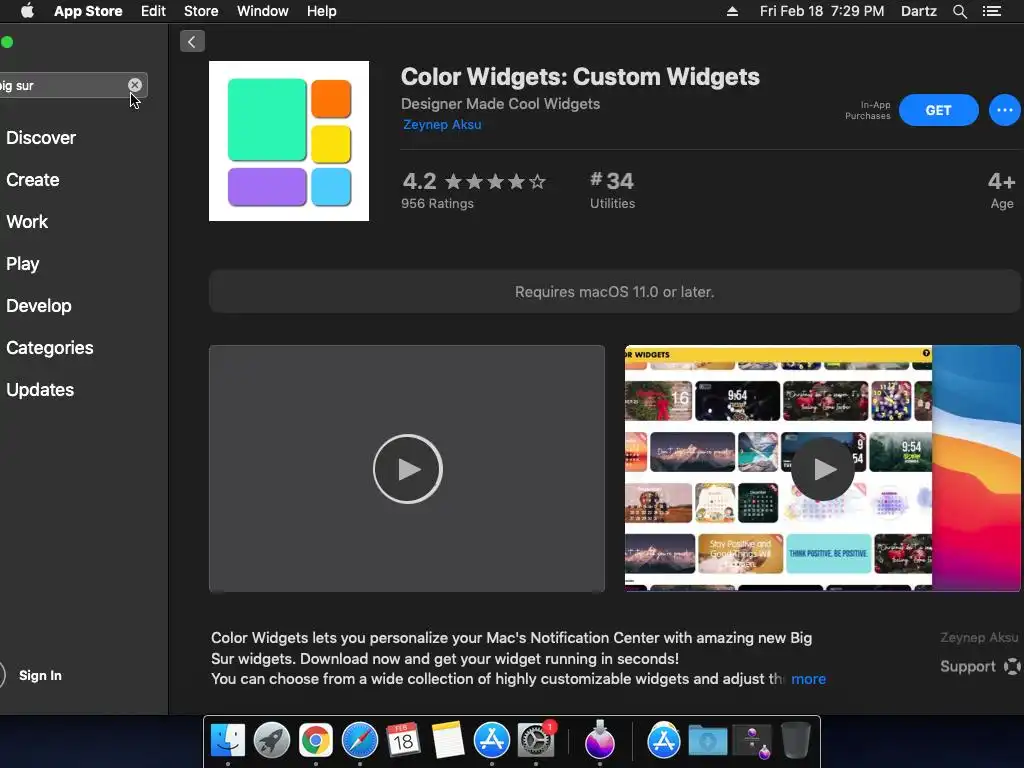Open the Work section
Image resolution: width=1024 pixels, height=768 pixels.
(27, 222)
